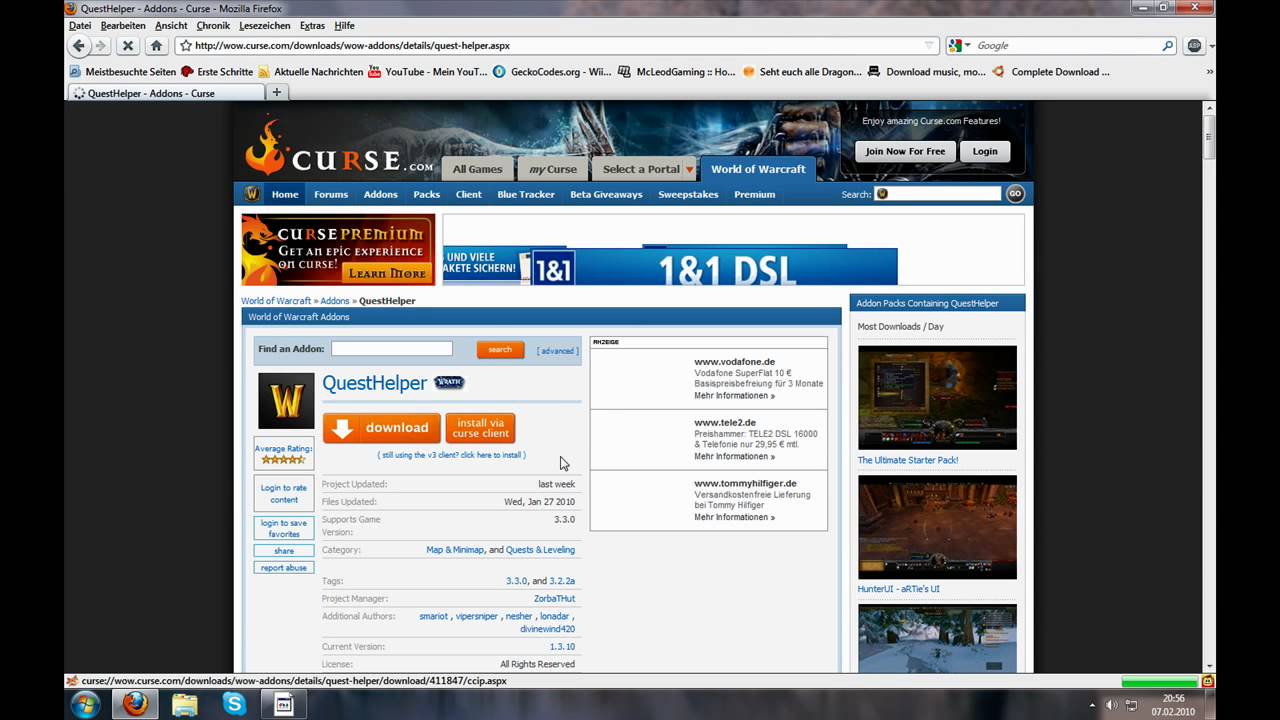1280x720 pixels.
Task: Click the volume speaker tray icon
Action: click(x=1111, y=705)
